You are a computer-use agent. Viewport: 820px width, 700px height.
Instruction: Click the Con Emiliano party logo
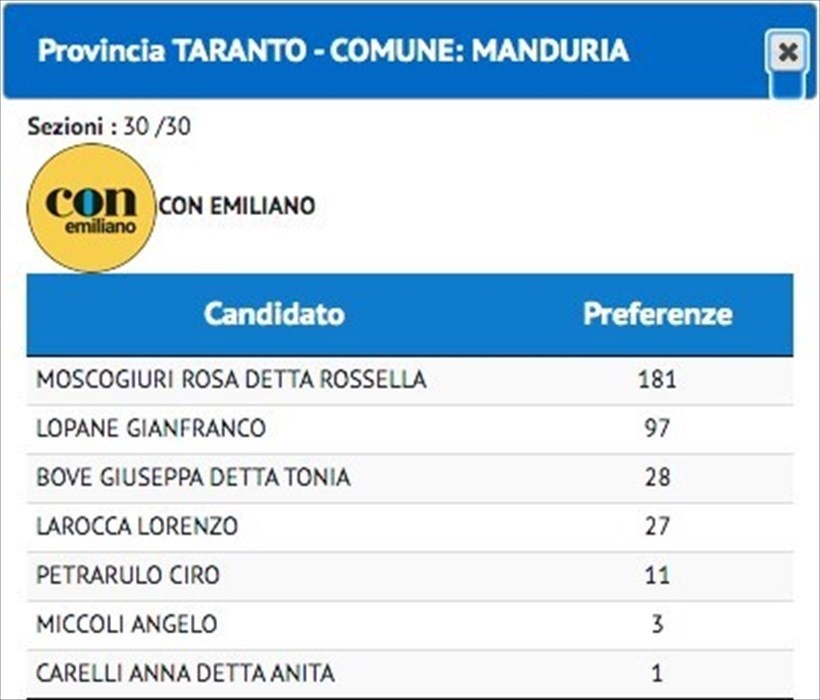click(92, 208)
